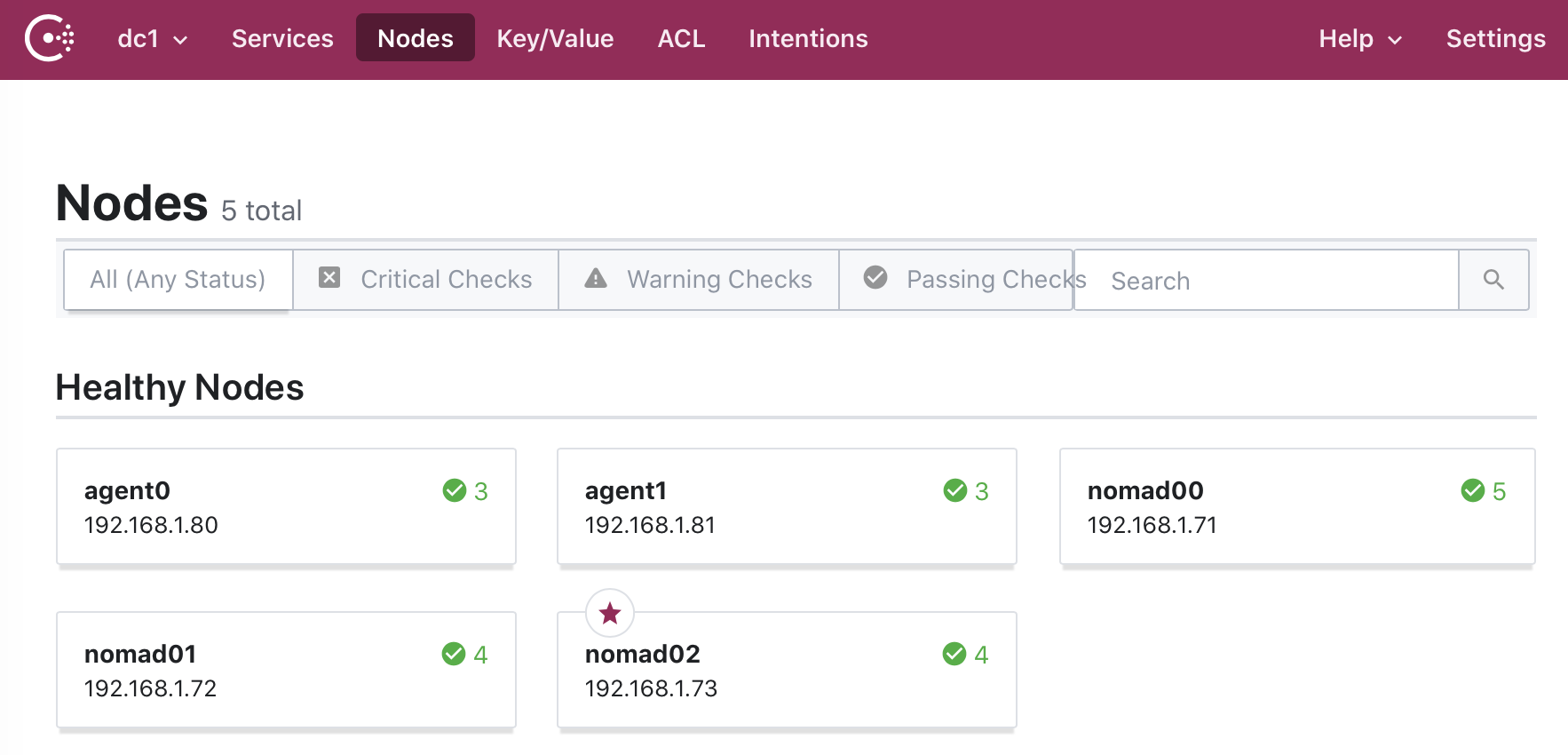The image size is (1568, 755).
Task: Open Settings page
Action: tap(1495, 38)
